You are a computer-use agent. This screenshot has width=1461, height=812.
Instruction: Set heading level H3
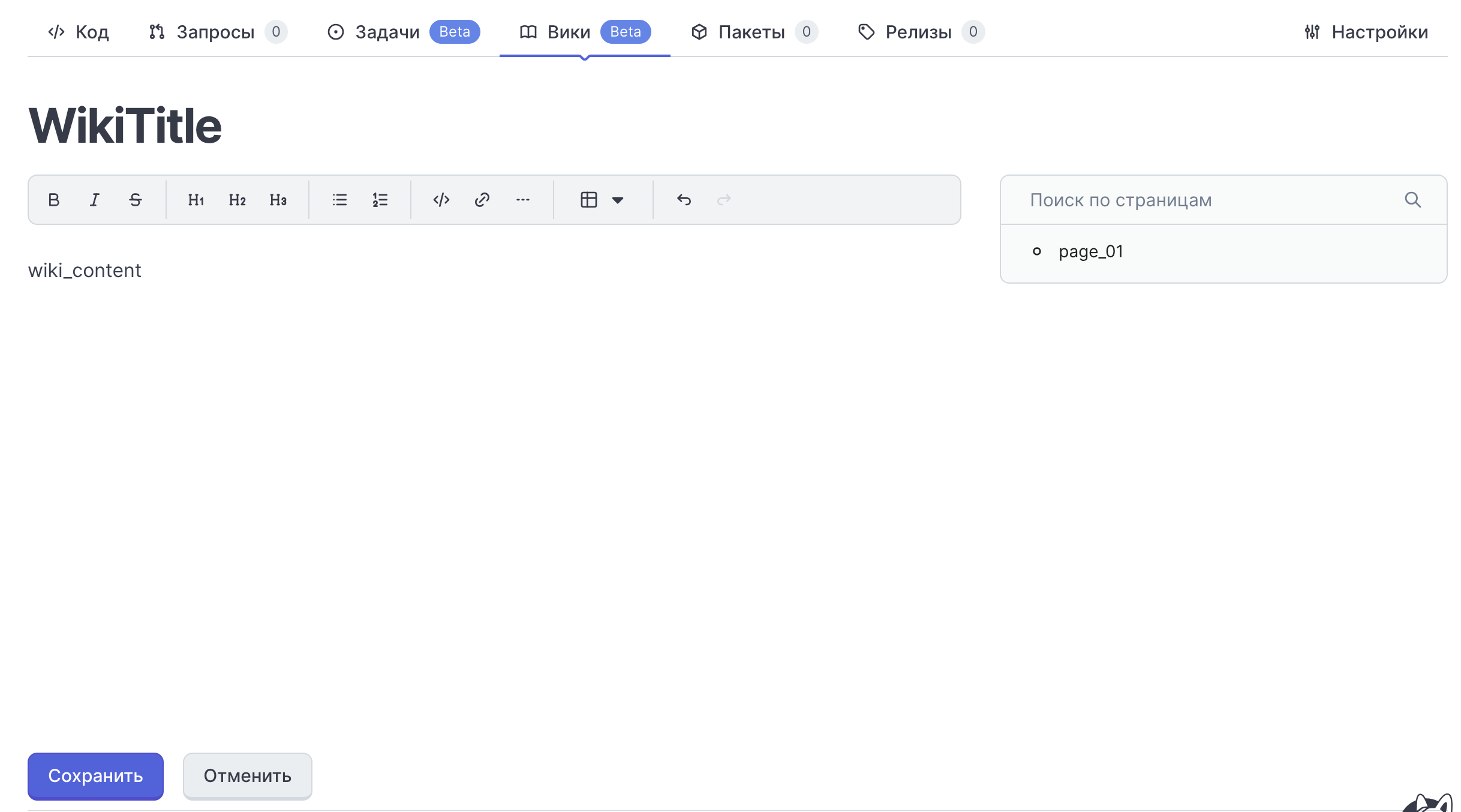click(x=278, y=200)
